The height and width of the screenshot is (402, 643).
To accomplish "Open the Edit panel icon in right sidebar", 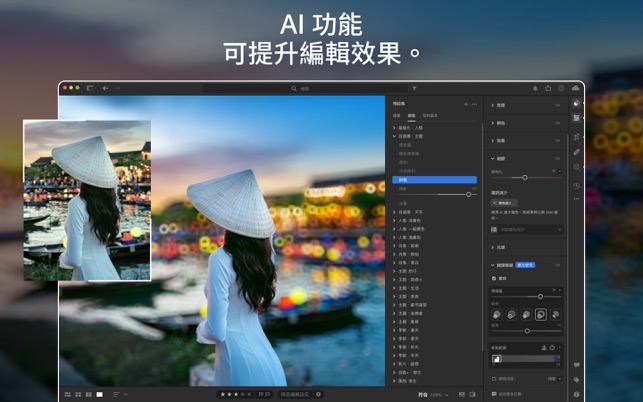I will 577,103.
